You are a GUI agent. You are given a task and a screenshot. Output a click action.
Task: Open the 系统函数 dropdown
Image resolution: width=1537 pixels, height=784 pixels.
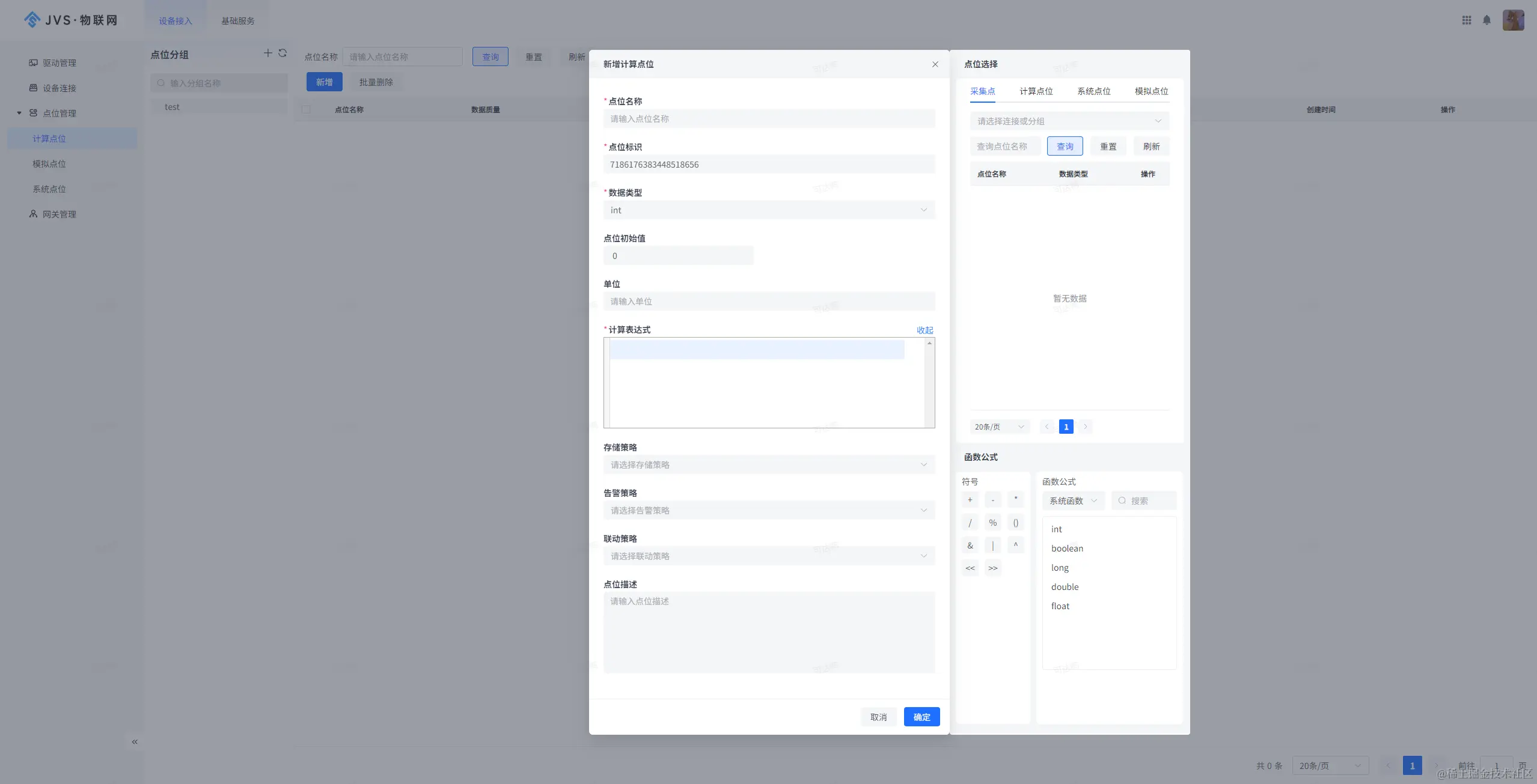(x=1072, y=501)
